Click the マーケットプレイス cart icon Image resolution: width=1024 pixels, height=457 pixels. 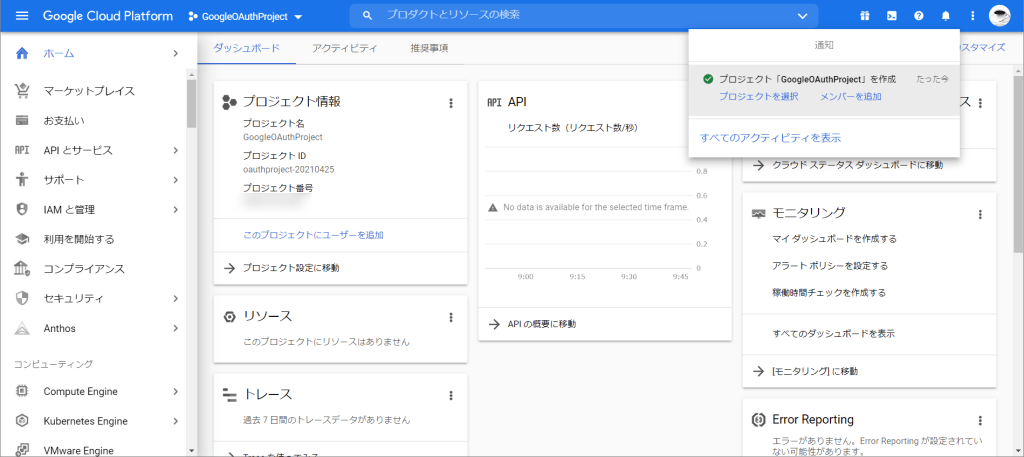pos(22,91)
